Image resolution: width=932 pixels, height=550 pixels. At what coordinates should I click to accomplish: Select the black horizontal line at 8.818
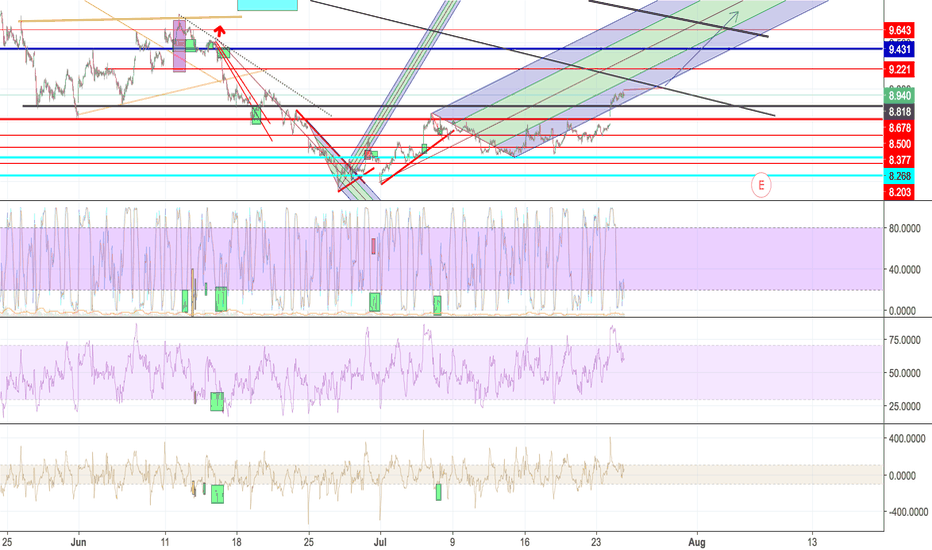pyautogui.click(x=453, y=106)
